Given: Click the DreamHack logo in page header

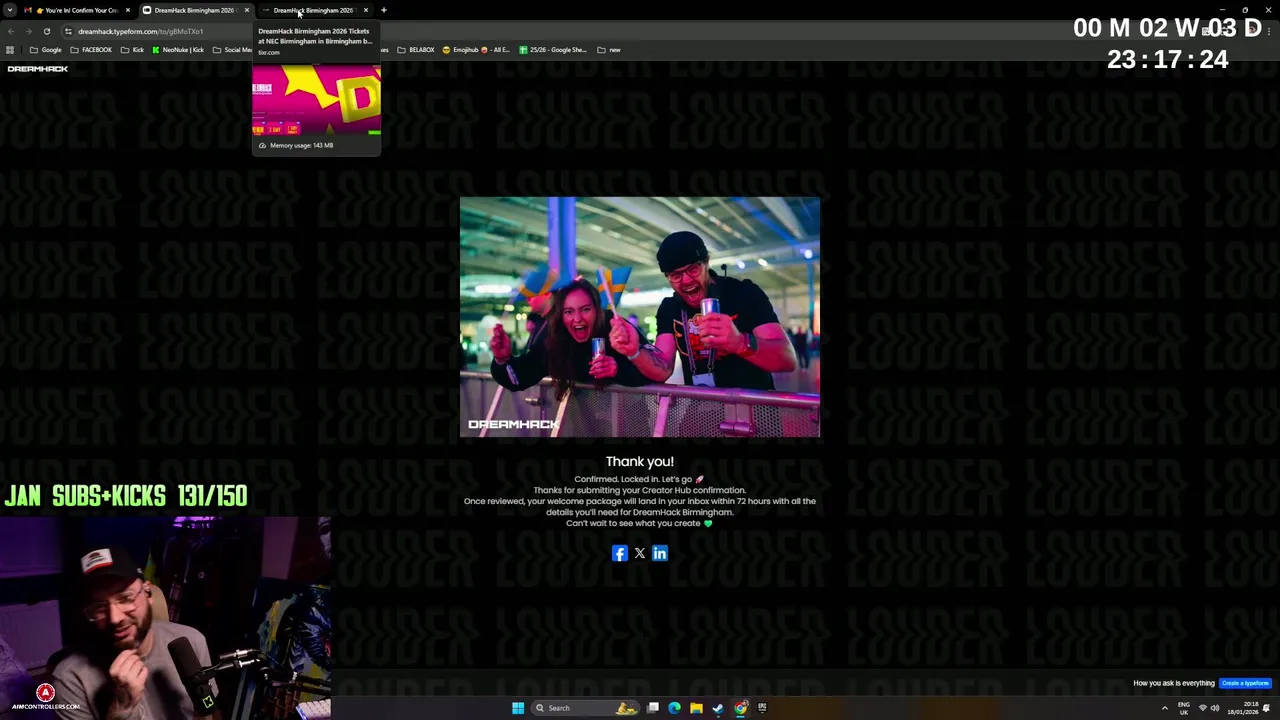Looking at the screenshot, I should tap(38, 69).
